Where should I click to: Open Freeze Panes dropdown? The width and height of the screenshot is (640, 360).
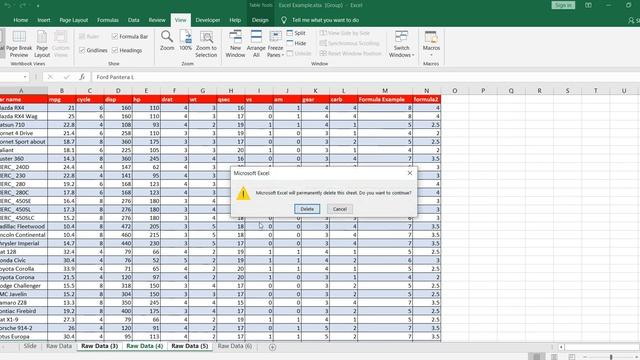[x=276, y=44]
